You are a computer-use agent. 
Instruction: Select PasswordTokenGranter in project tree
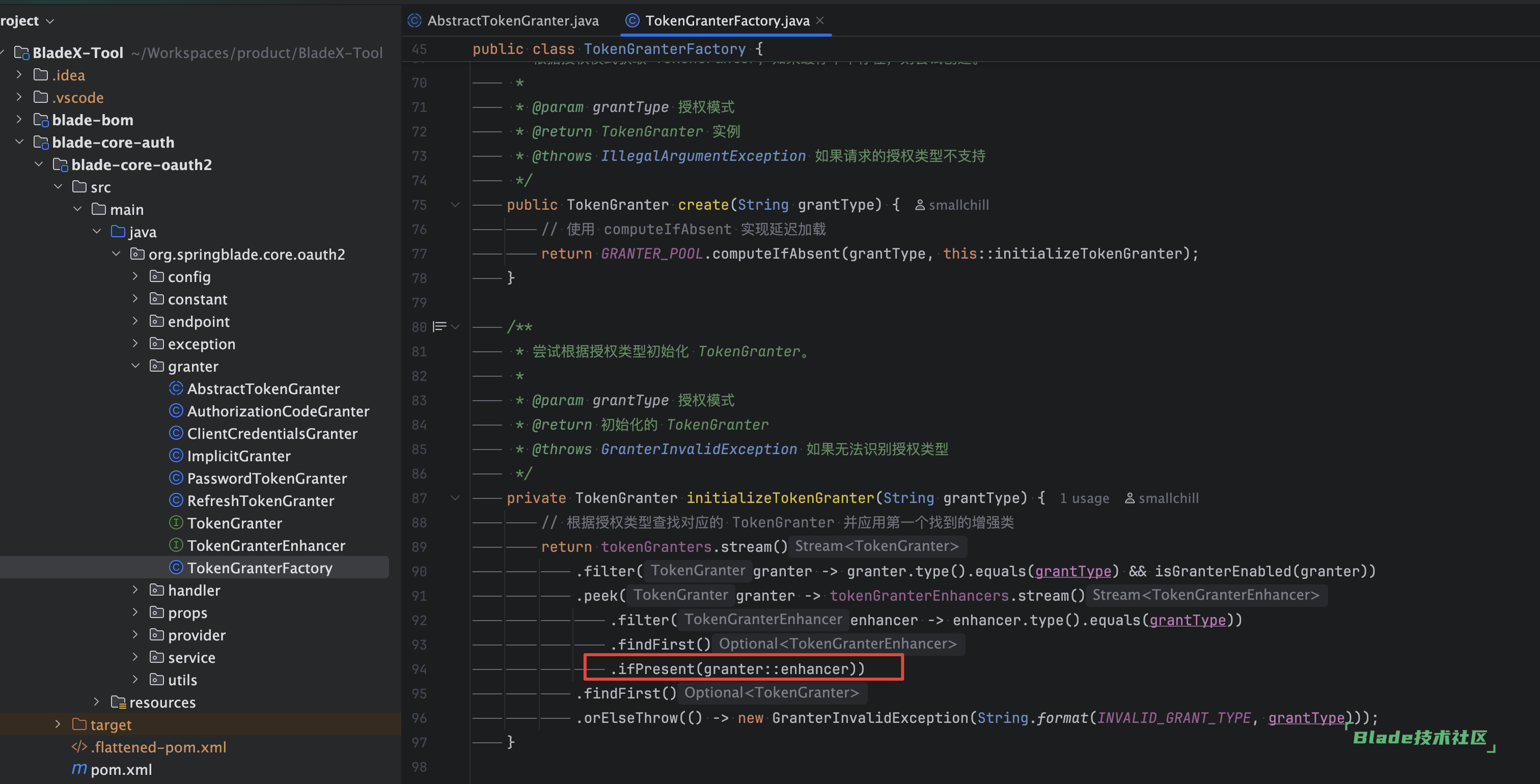[267, 478]
